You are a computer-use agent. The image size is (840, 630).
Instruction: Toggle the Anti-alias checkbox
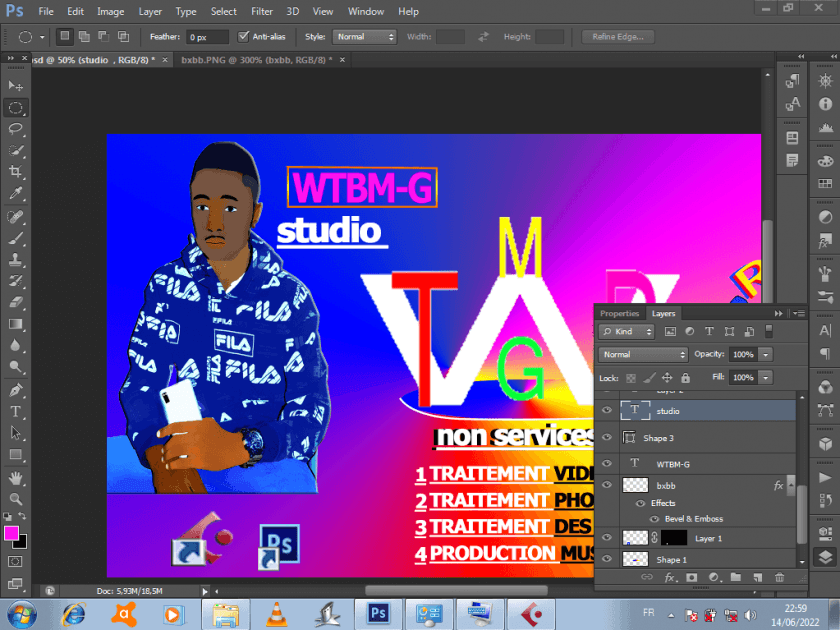pos(243,36)
